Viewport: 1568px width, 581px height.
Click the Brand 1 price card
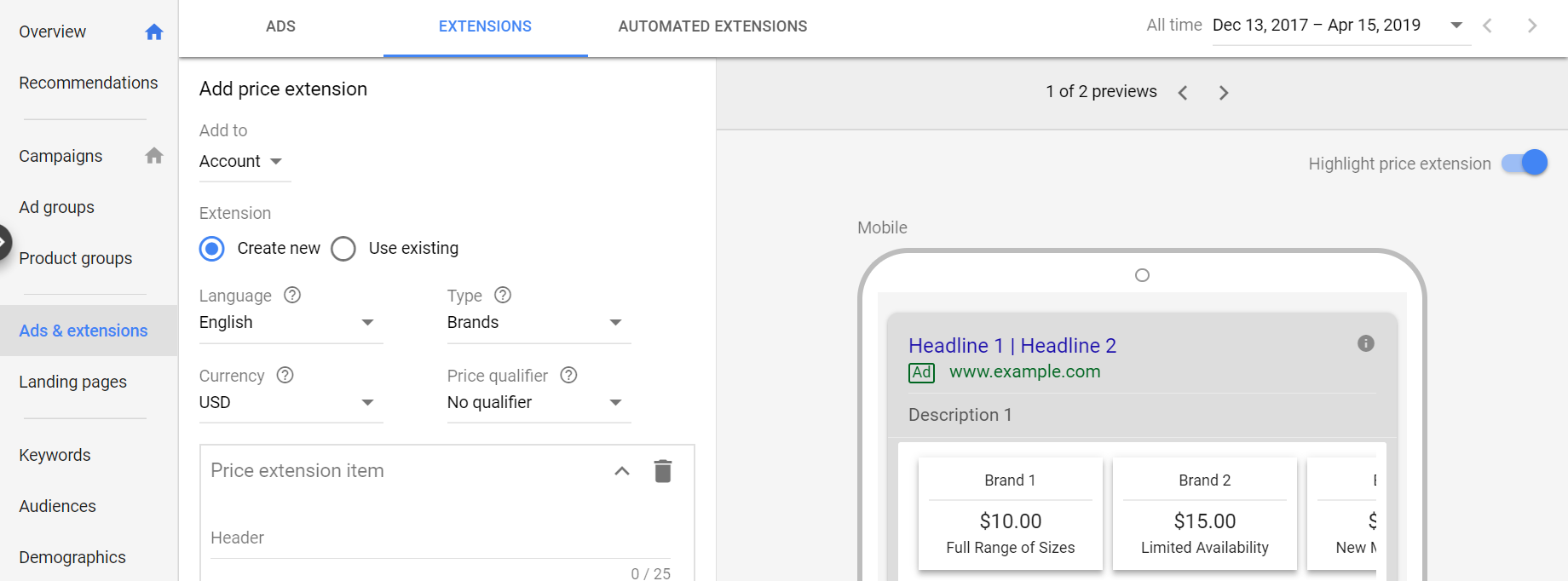(x=1011, y=514)
